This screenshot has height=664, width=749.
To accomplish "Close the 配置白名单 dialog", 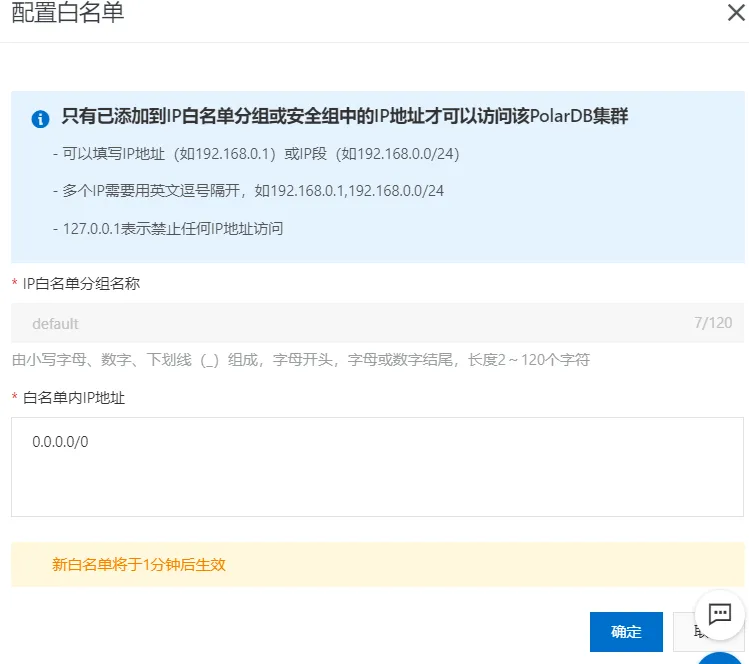I will tap(736, 12).
